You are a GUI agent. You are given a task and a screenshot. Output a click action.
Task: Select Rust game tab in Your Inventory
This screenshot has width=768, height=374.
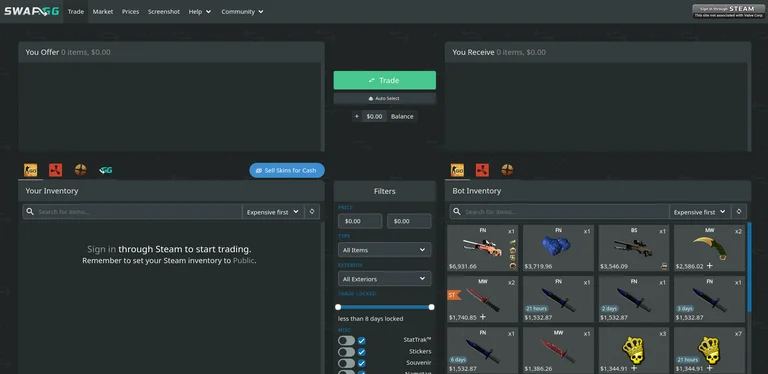pyautogui.click(x=55, y=170)
